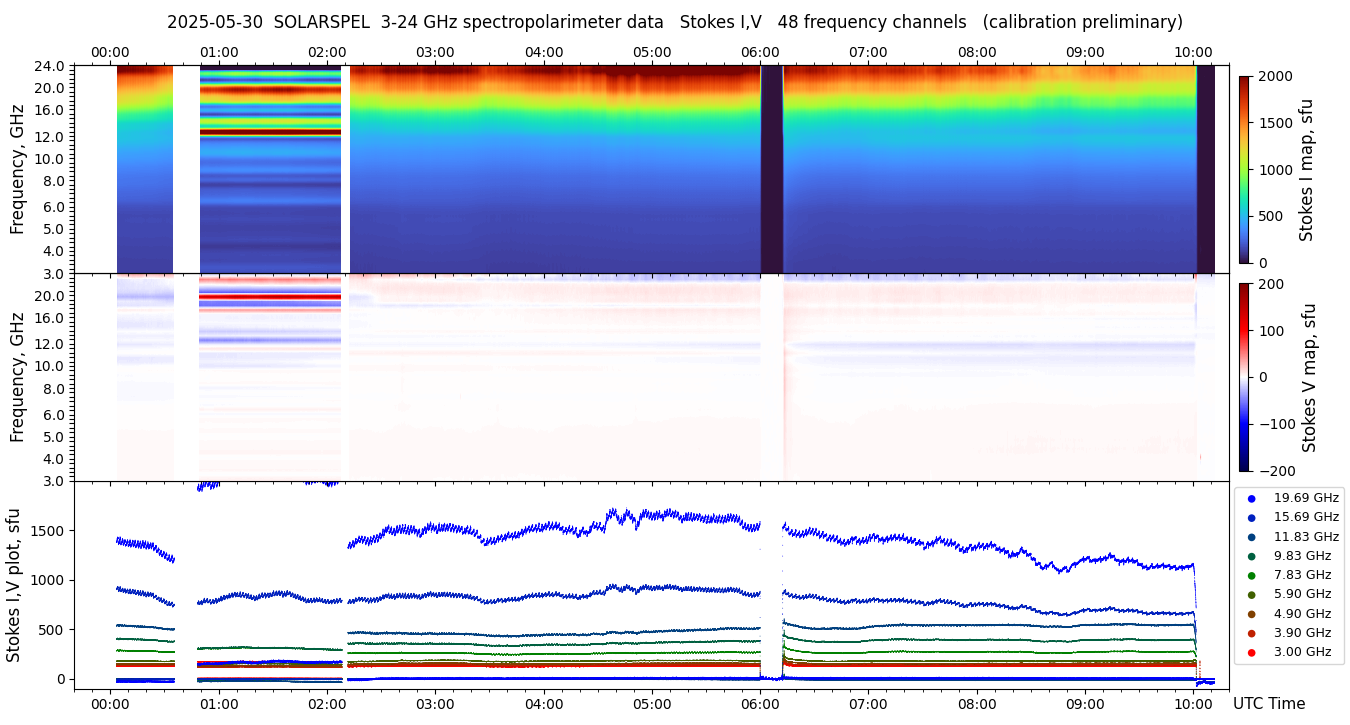
Task: Click the Stokes I,V plot y-axis label
Action: click(14, 585)
